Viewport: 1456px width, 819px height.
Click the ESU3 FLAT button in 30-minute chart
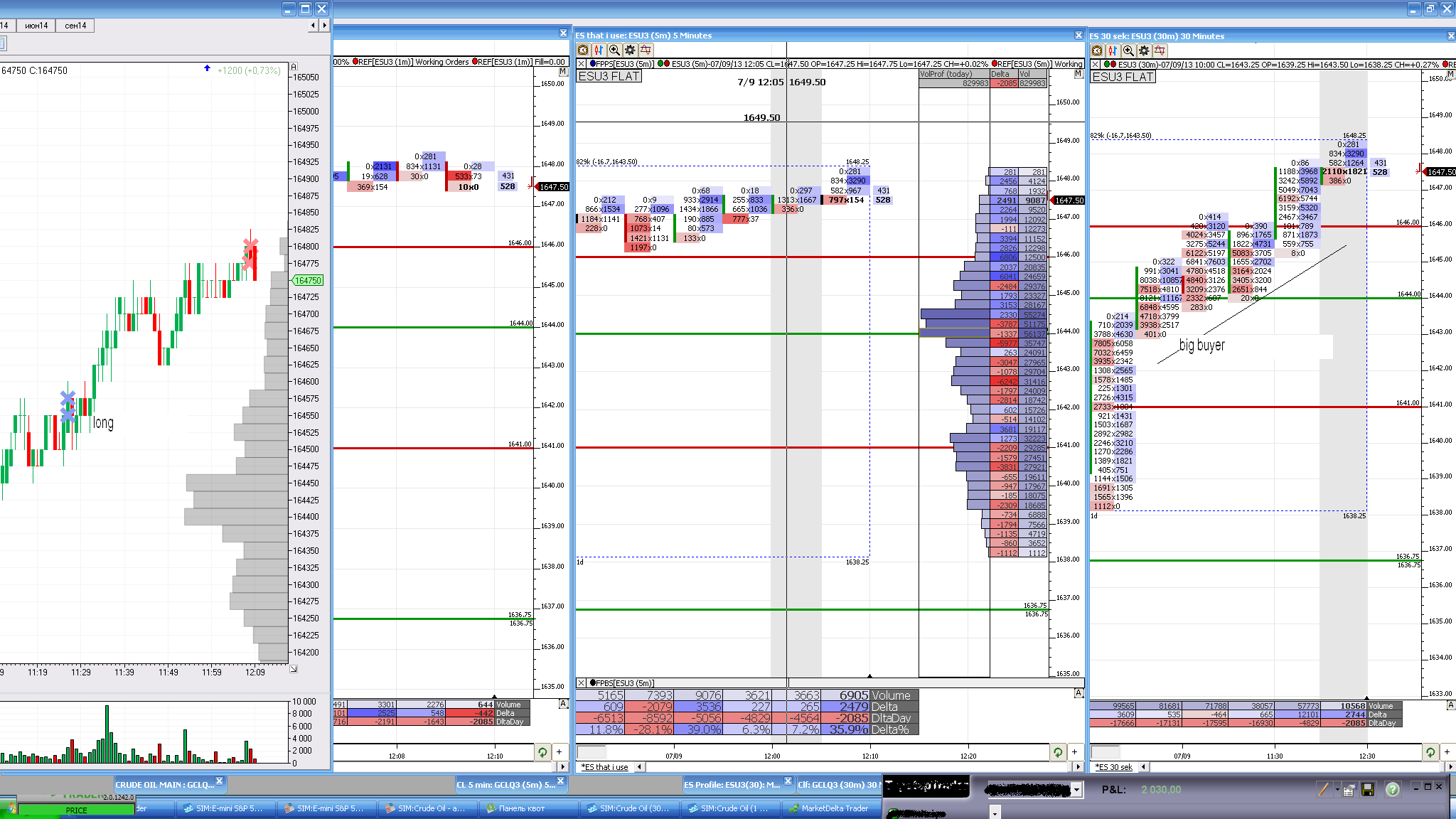click(x=1123, y=77)
